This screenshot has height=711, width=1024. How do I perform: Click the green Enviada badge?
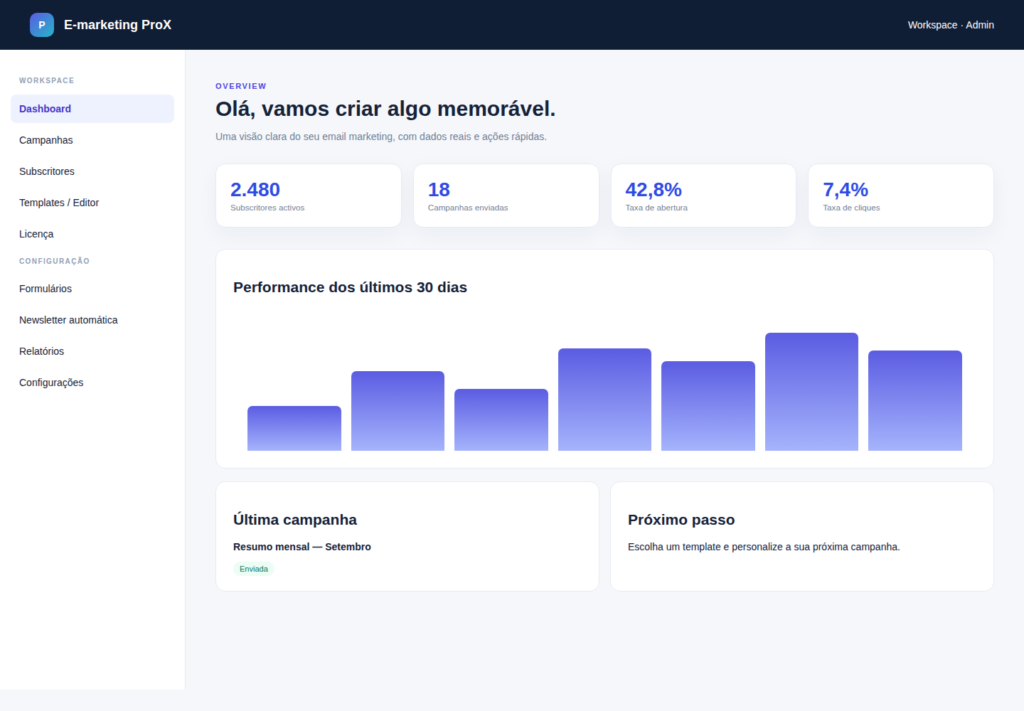click(x=253, y=569)
